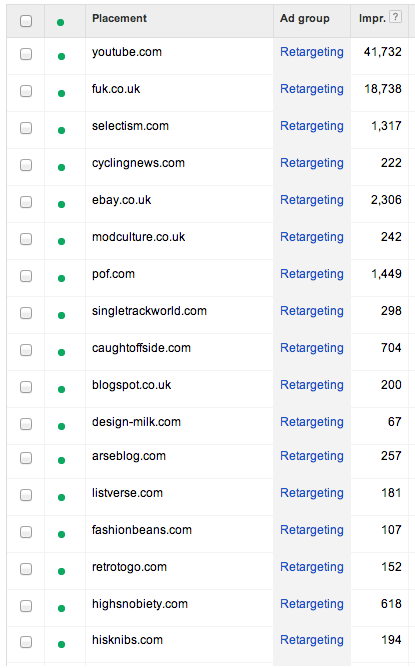Check the box for selectism.com
This screenshot has height=668, width=415.
[x=26, y=128]
